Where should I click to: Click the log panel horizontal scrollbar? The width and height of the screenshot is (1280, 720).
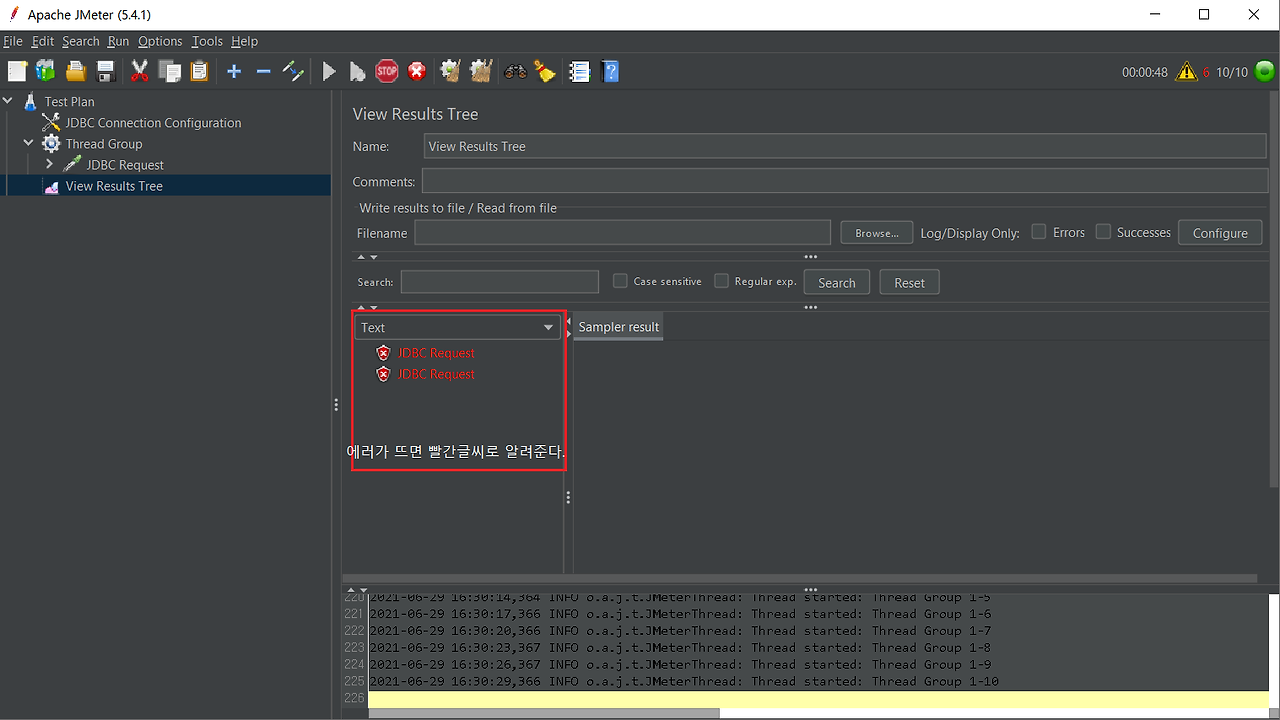(544, 713)
